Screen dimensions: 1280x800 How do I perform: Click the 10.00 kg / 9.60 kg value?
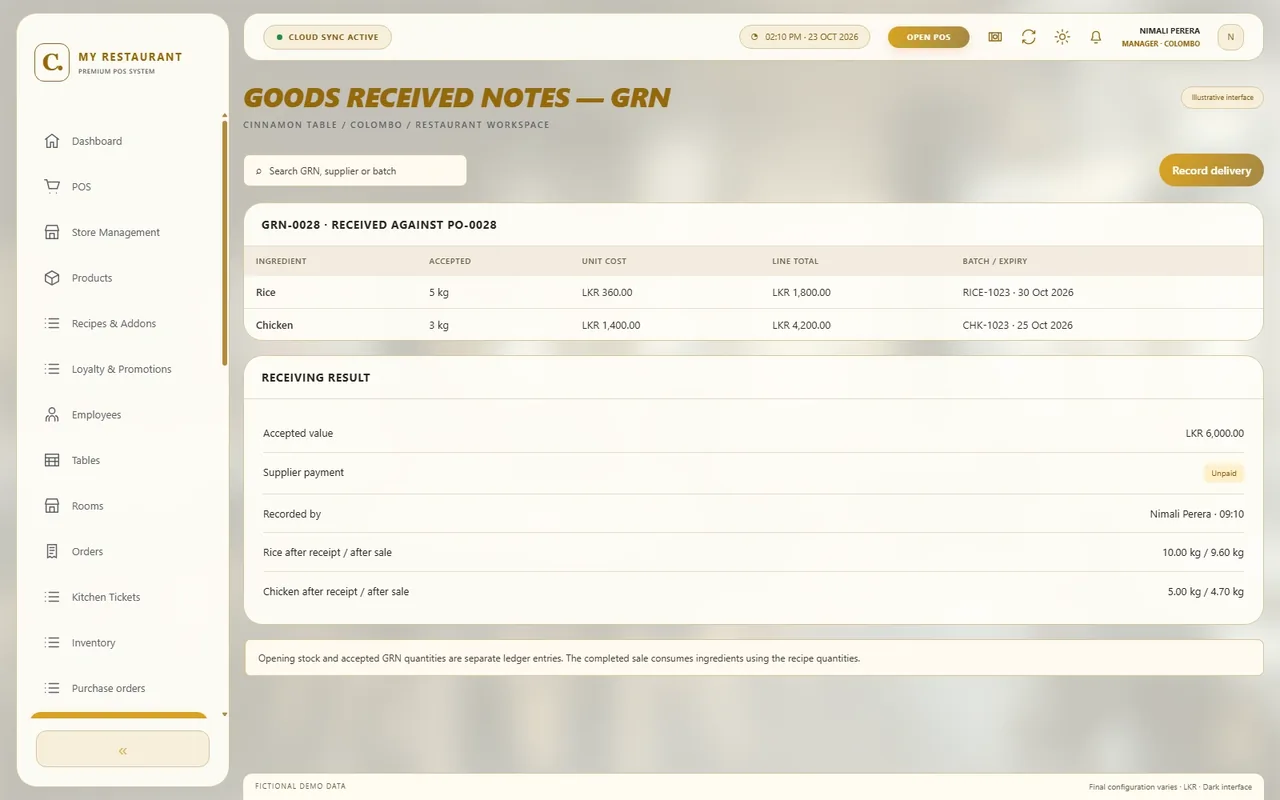(1203, 553)
